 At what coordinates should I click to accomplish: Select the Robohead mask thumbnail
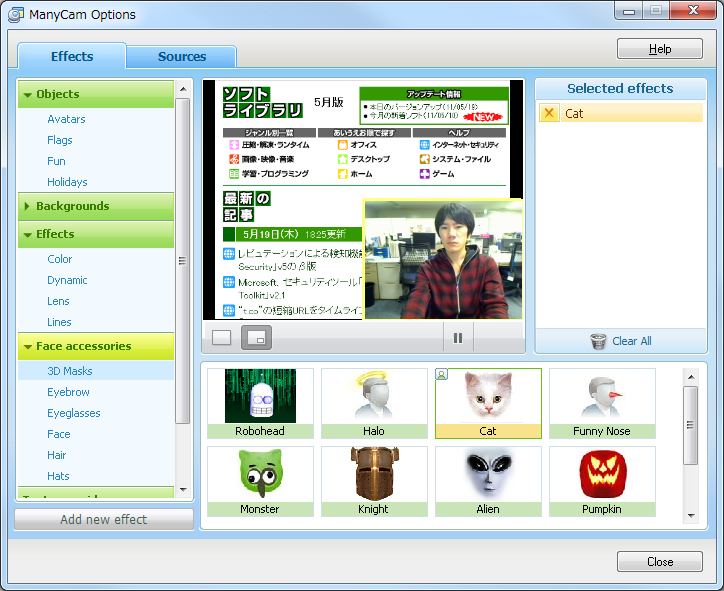pyautogui.click(x=260, y=403)
